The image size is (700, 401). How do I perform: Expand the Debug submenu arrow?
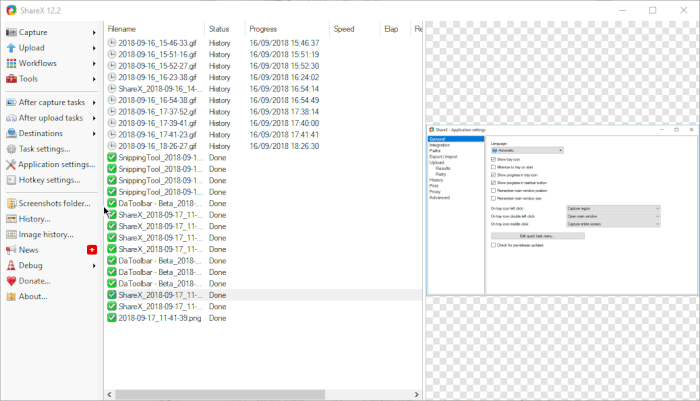tap(94, 266)
